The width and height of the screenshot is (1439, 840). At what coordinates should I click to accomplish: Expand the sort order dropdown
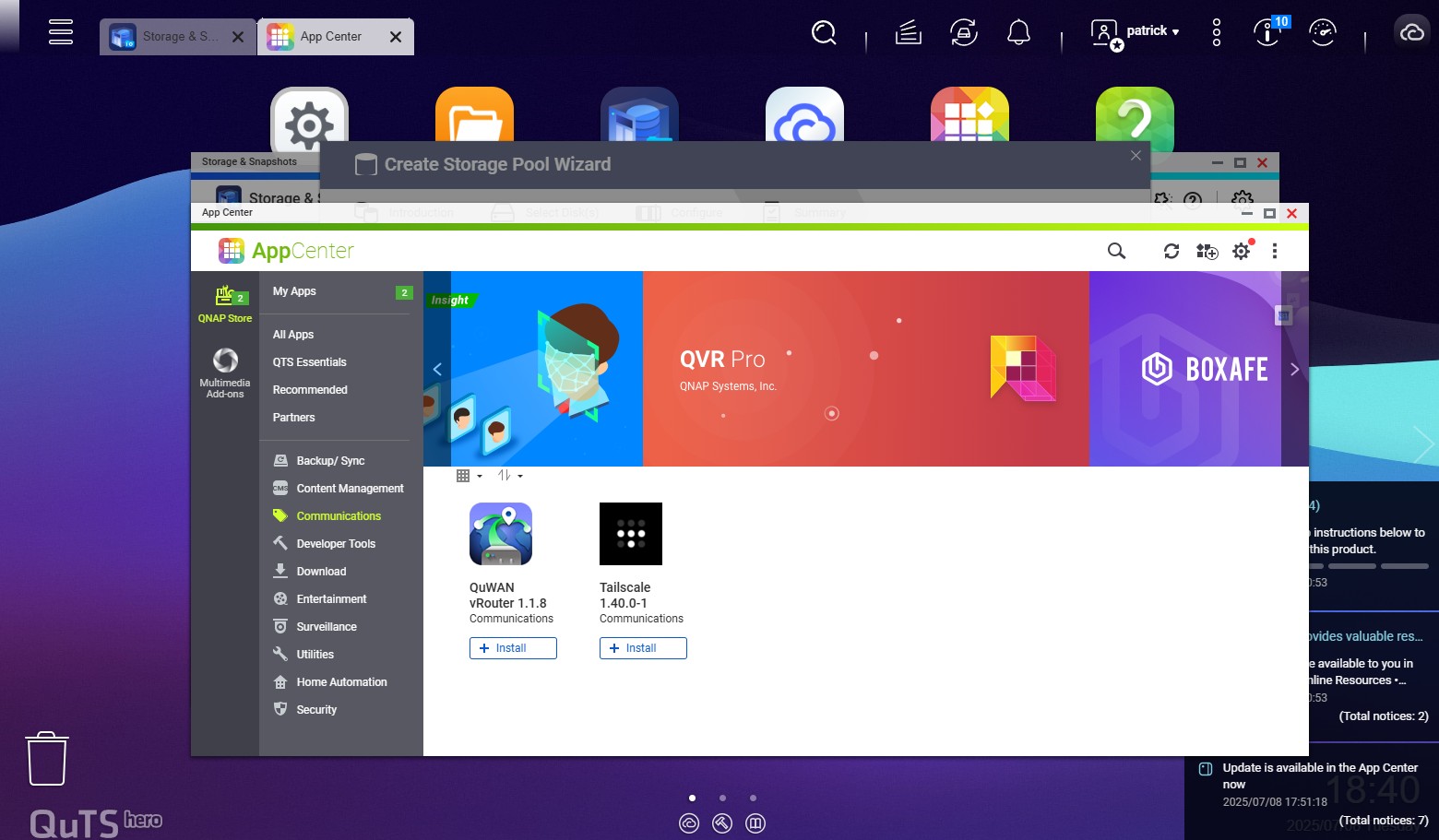tap(510, 476)
